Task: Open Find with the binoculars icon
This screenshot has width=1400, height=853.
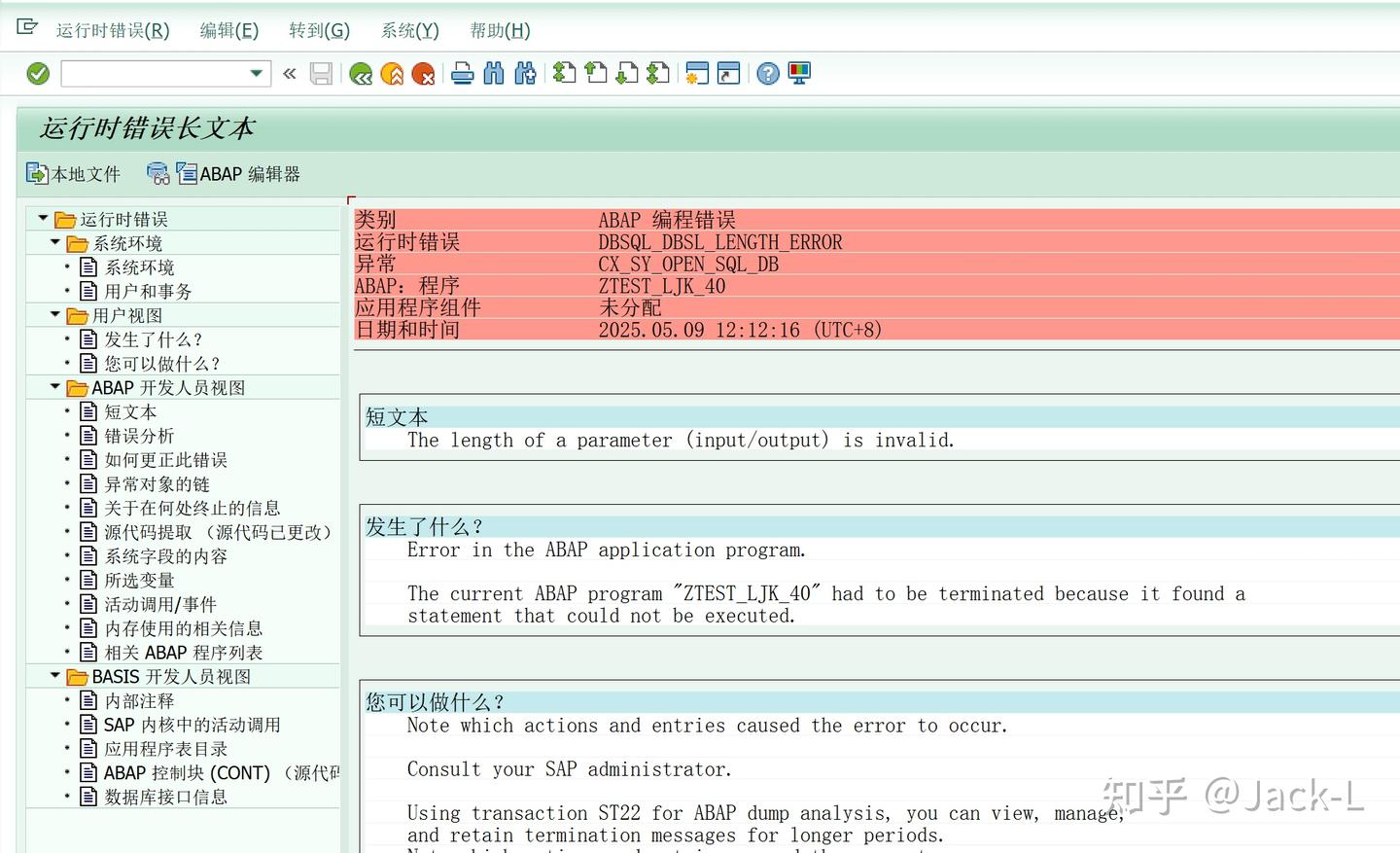Action: coord(494,74)
